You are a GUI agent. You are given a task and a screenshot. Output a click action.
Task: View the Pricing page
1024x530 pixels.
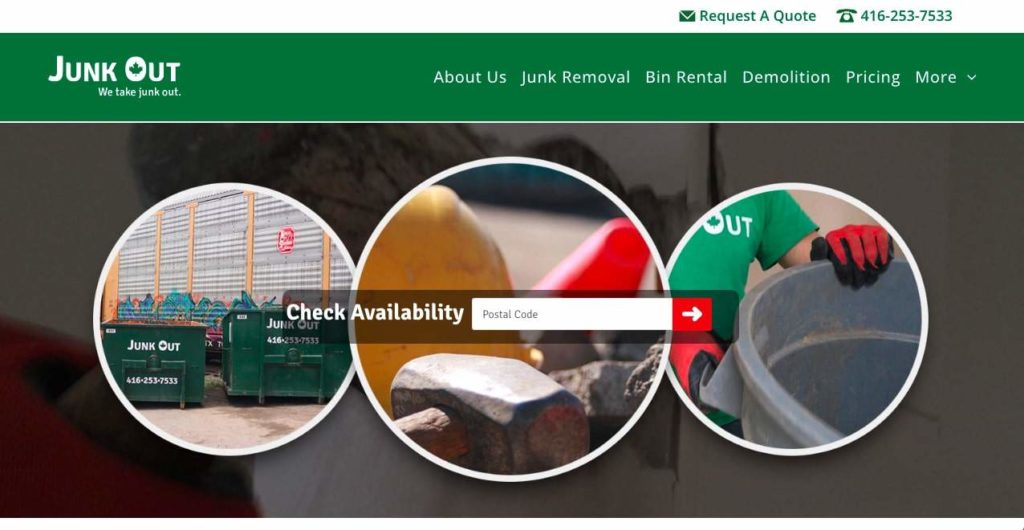(x=872, y=77)
